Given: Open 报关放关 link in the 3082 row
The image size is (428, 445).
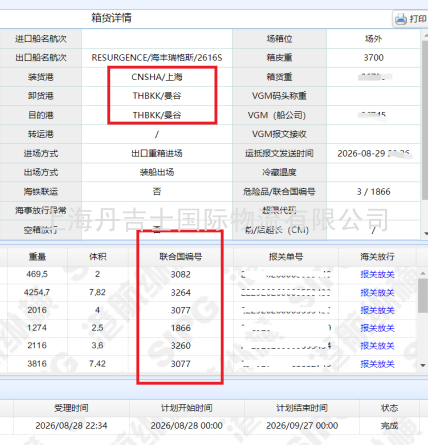Looking at the screenshot, I should (x=377, y=275).
